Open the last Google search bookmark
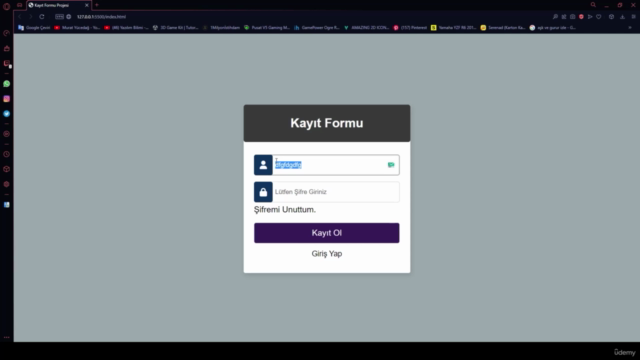Image resolution: width=640 pixels, height=360 pixels. point(553,28)
